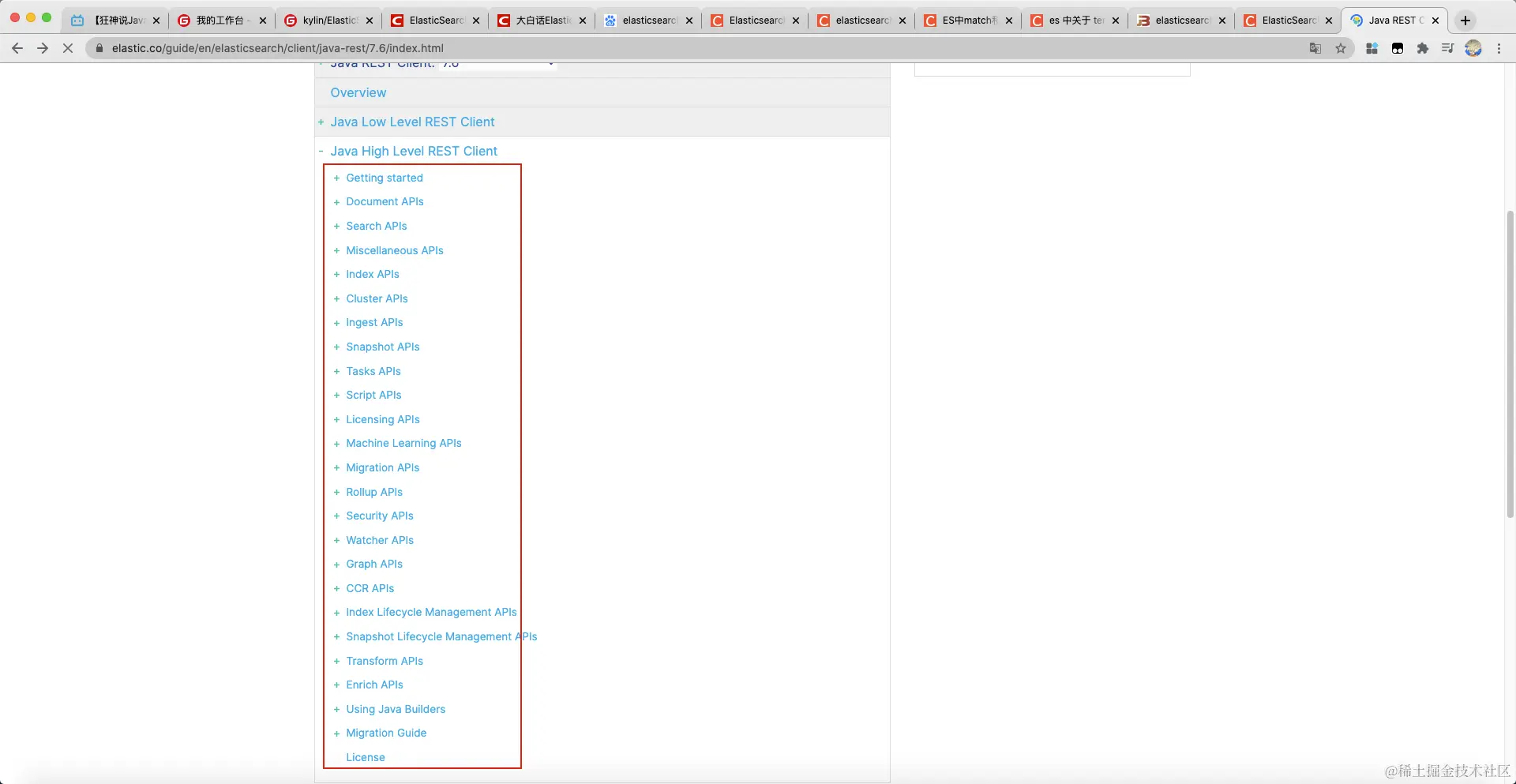Open the Chrome three-dot menu
Image resolution: width=1516 pixels, height=784 pixels.
1499,48
